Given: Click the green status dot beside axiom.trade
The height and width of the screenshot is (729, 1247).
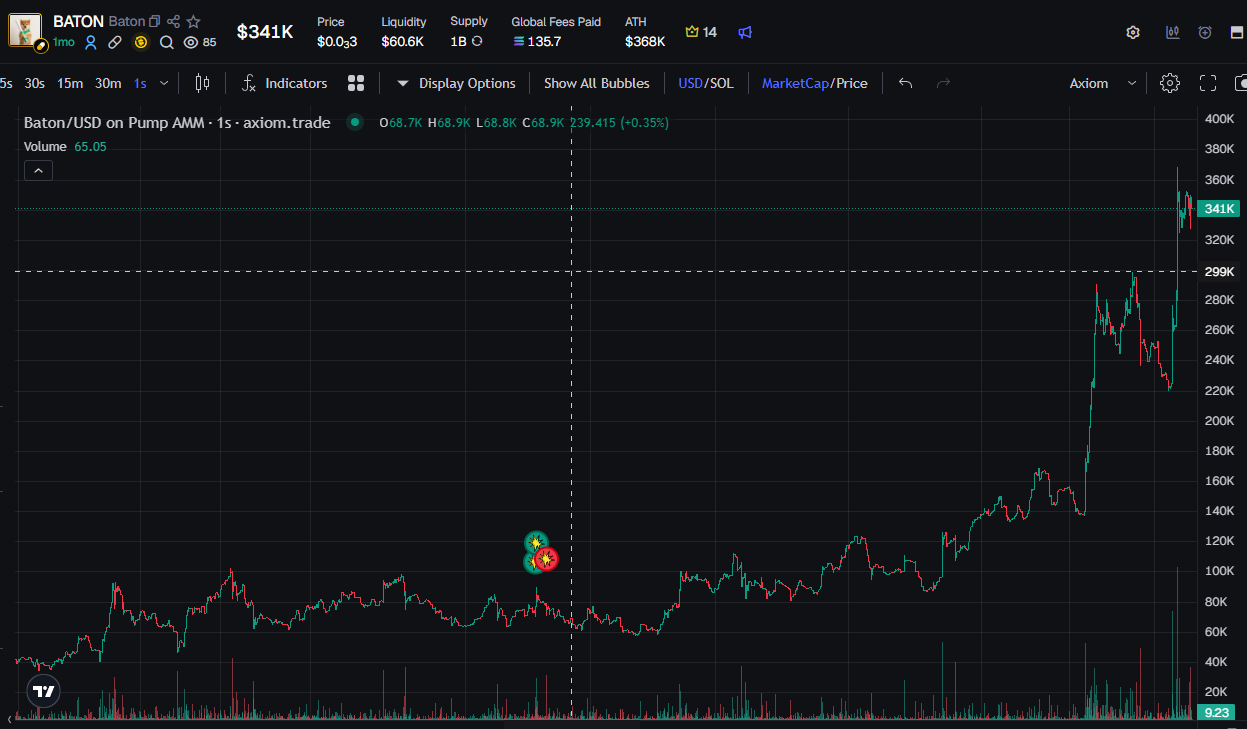Looking at the screenshot, I should (x=354, y=122).
